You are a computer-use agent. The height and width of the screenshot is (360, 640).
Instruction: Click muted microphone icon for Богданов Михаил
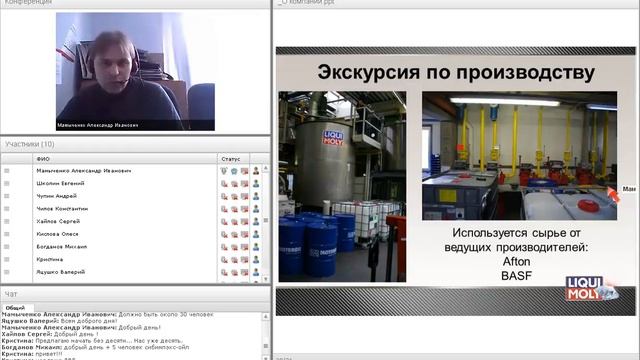coord(224,247)
